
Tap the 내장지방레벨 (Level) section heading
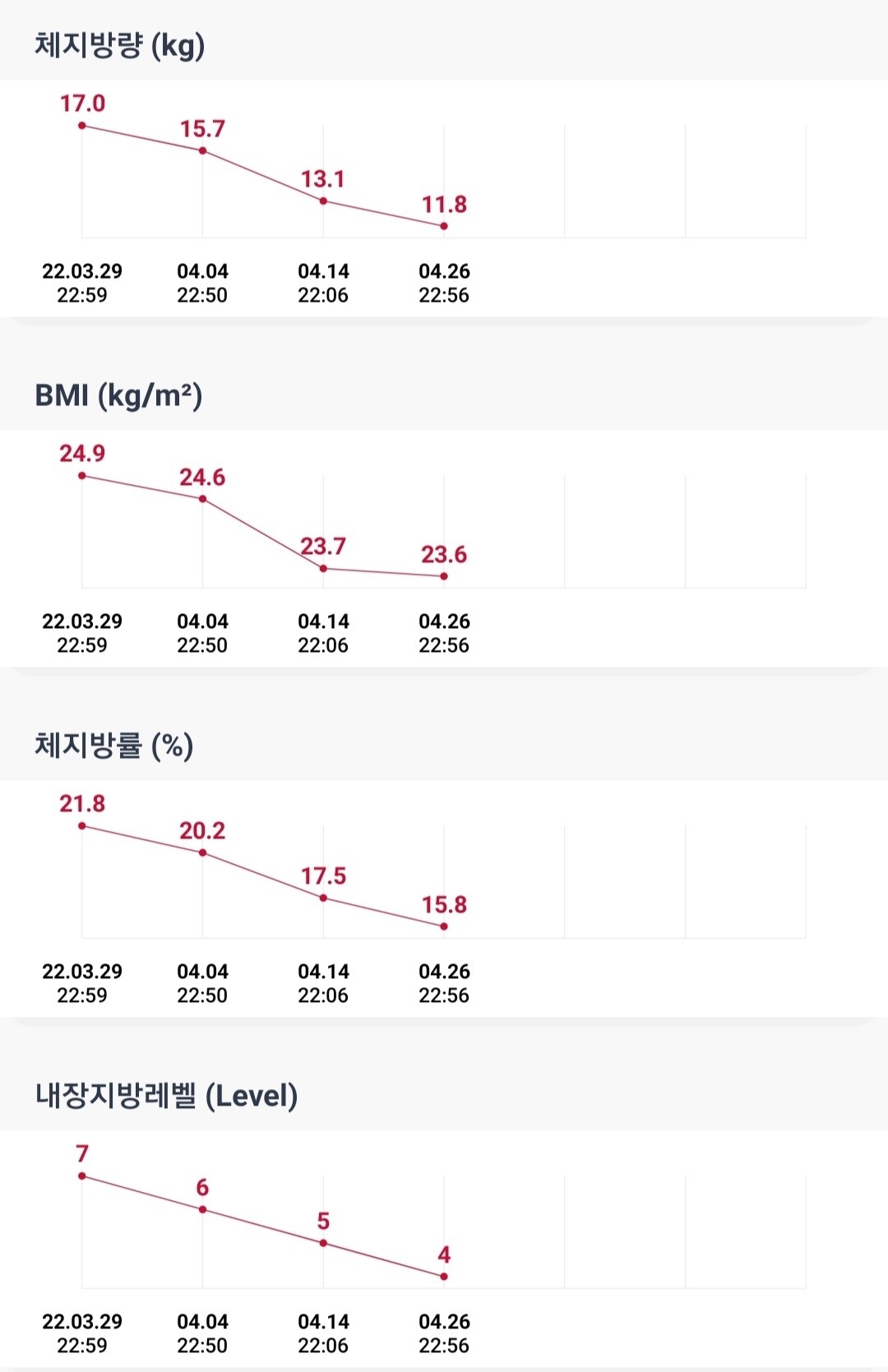(x=166, y=1096)
